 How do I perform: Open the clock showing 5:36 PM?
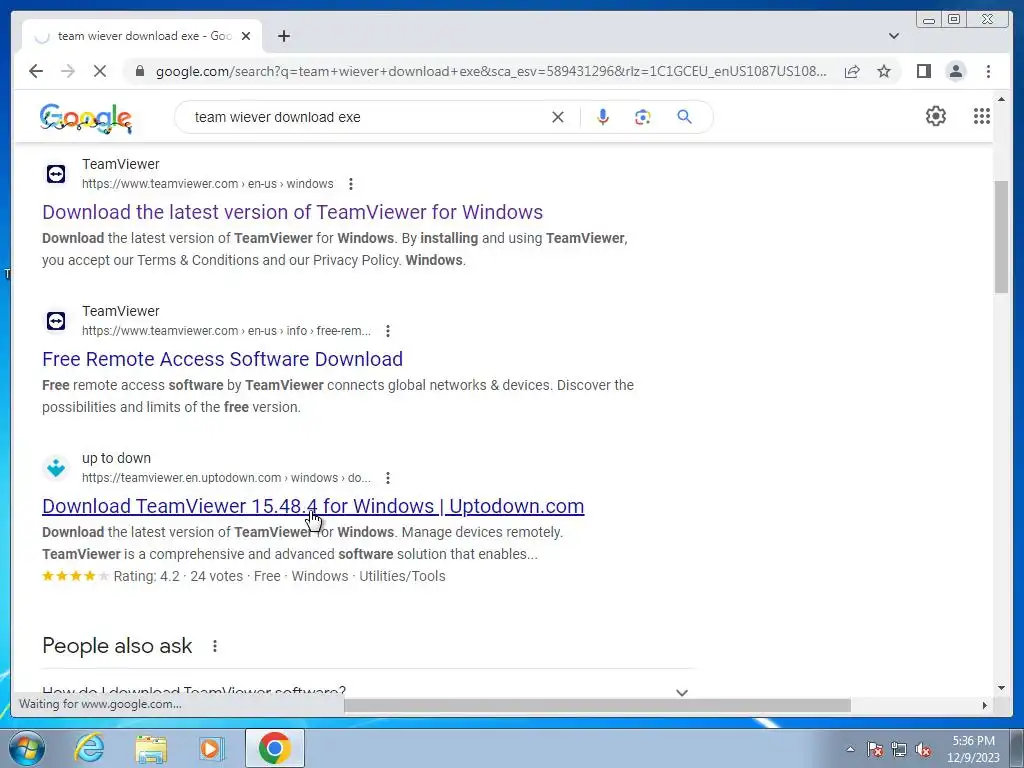(x=973, y=749)
